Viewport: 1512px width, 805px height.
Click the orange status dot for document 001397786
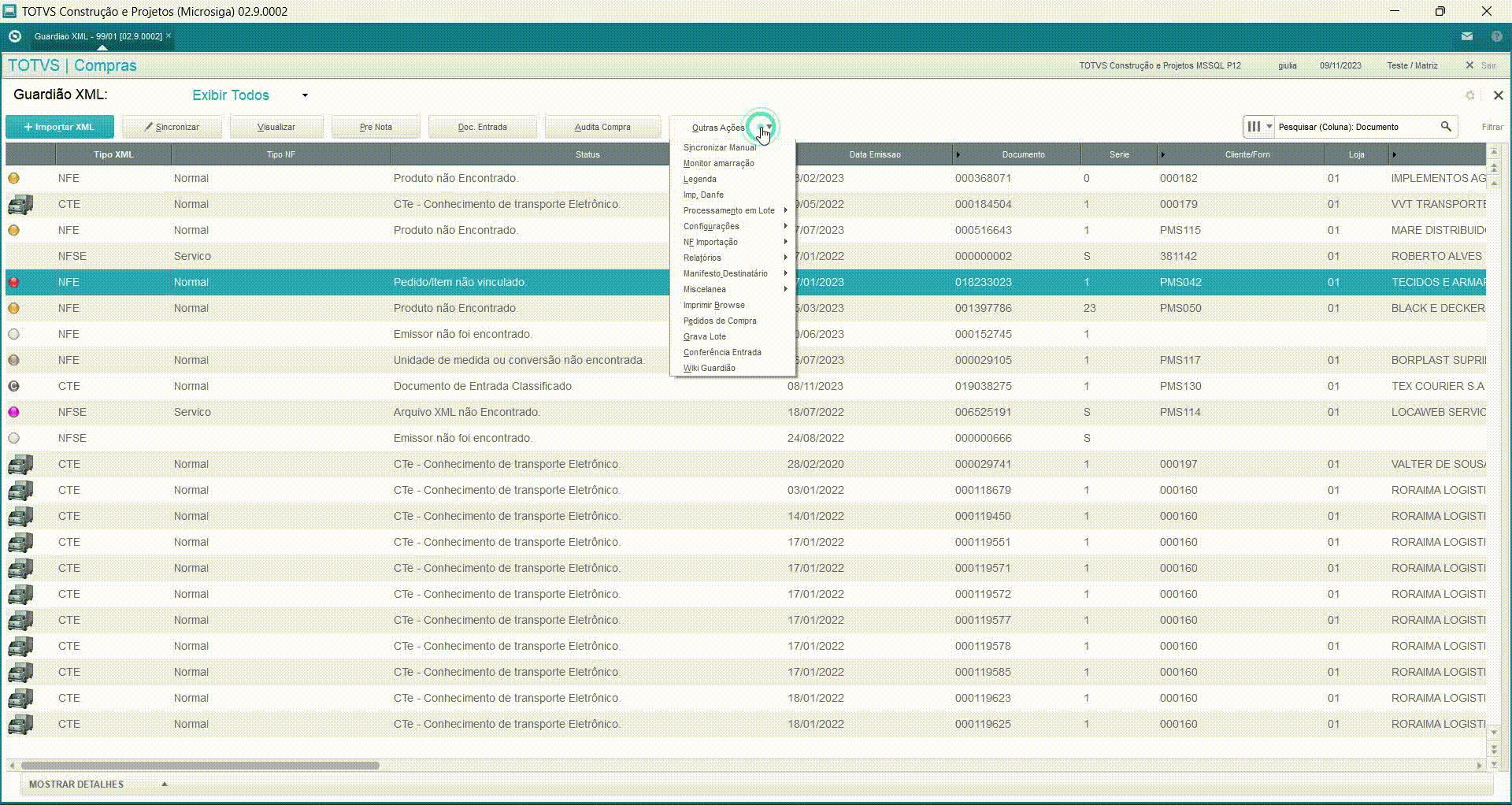pos(13,308)
